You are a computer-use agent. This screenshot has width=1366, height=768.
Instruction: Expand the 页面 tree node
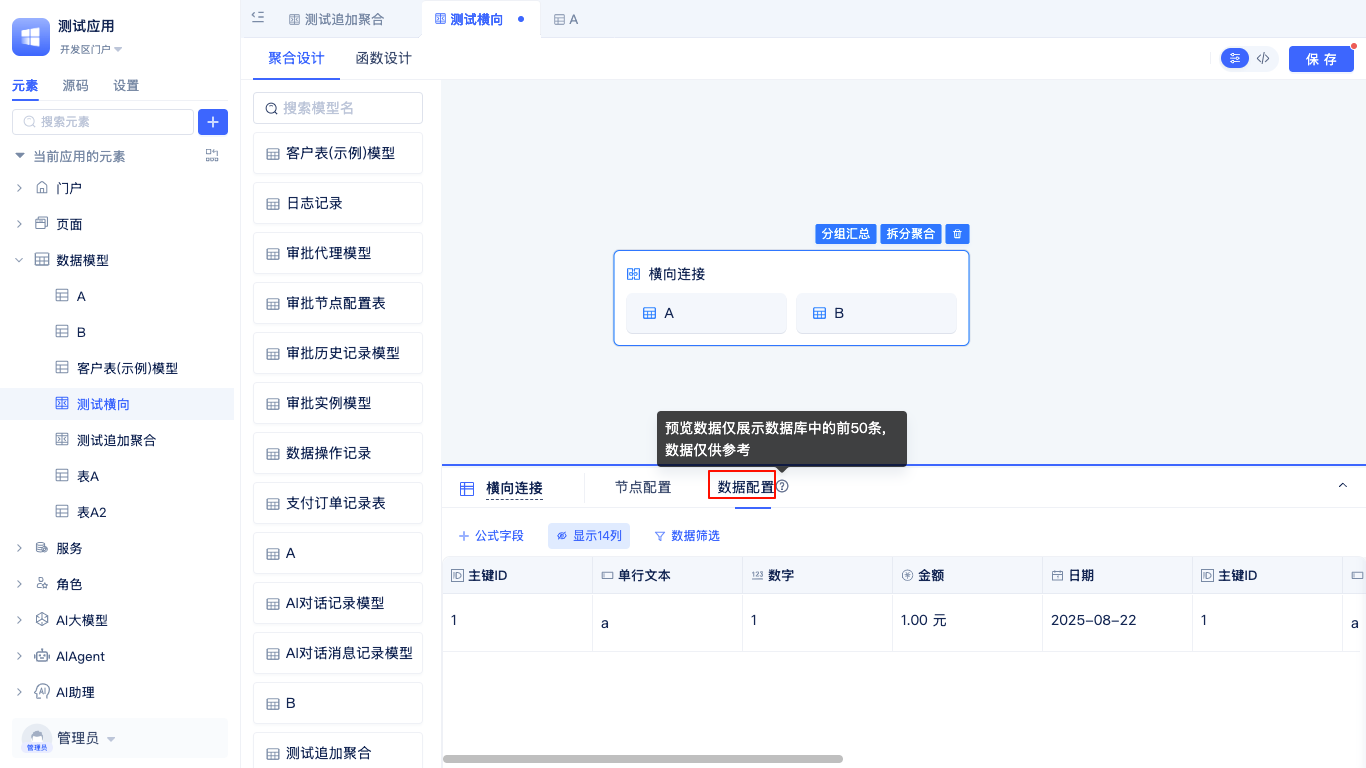click(x=19, y=224)
